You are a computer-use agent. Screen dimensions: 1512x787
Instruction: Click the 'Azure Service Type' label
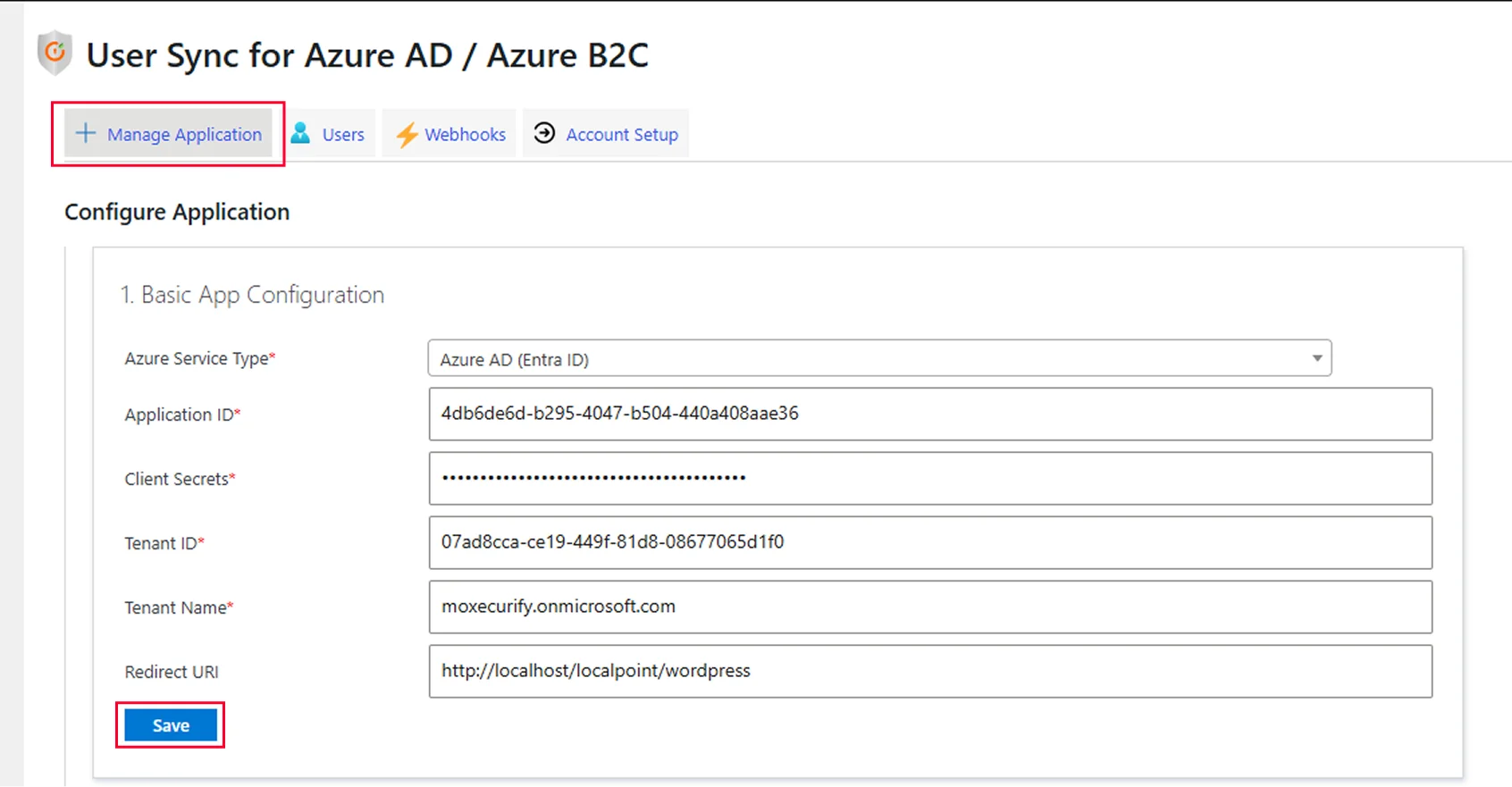pos(200,358)
